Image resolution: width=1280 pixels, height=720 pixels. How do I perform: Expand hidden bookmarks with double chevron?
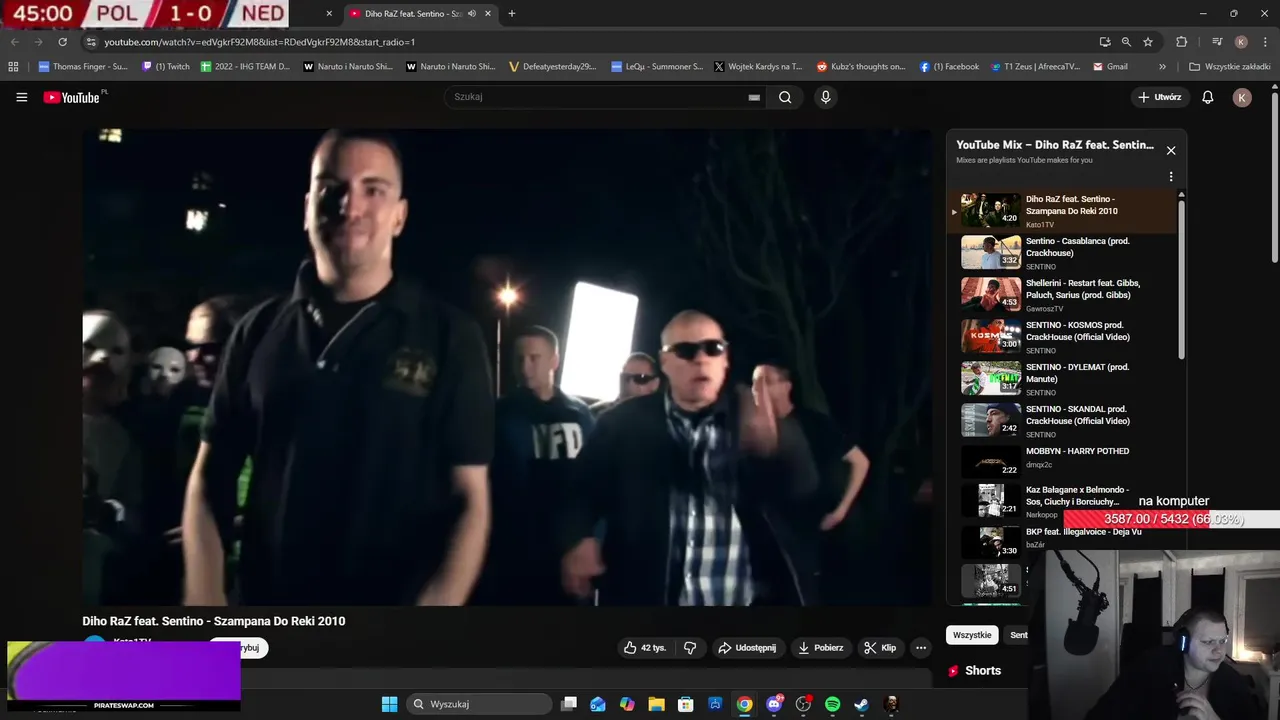[x=1162, y=67]
